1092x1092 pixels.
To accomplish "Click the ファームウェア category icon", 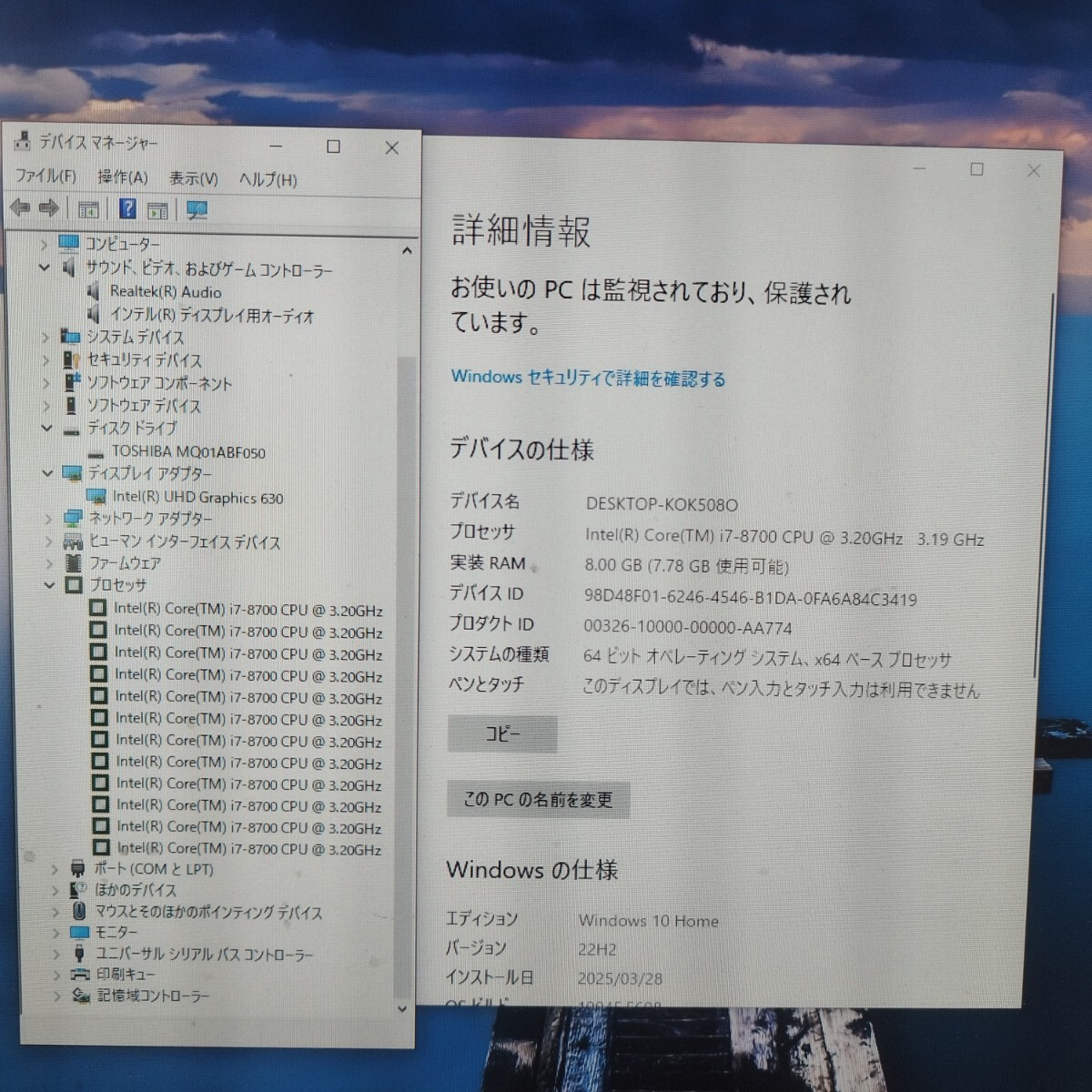I will [75, 564].
